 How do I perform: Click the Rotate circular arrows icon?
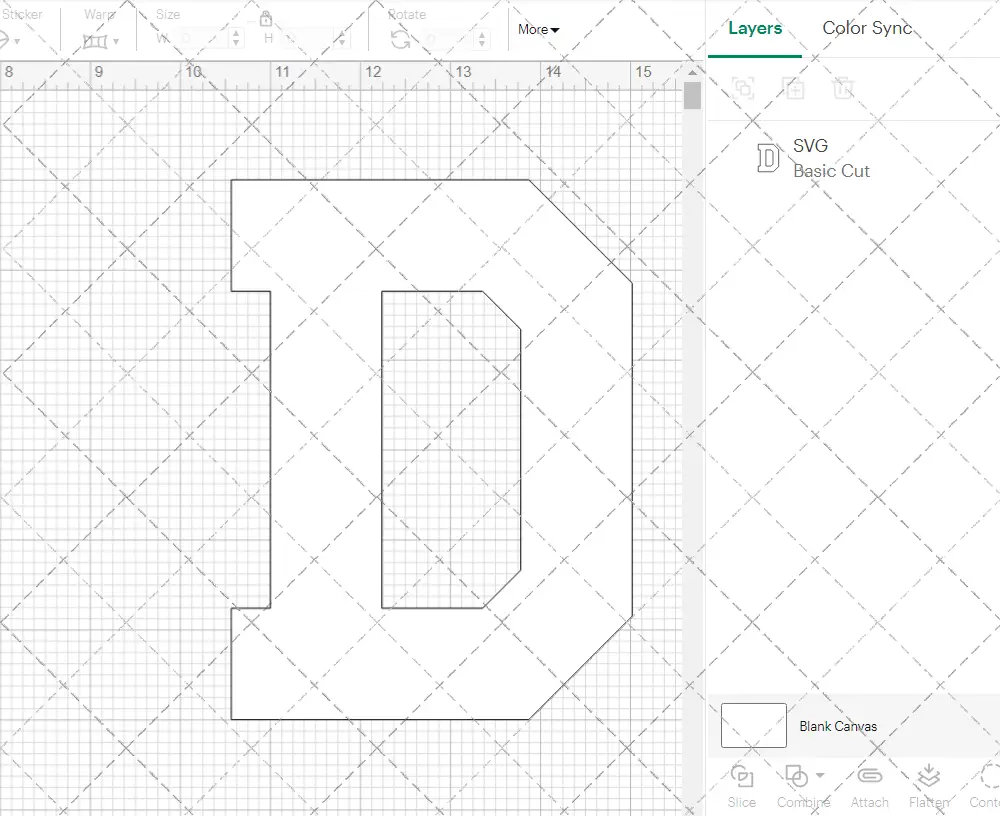[x=401, y=40]
